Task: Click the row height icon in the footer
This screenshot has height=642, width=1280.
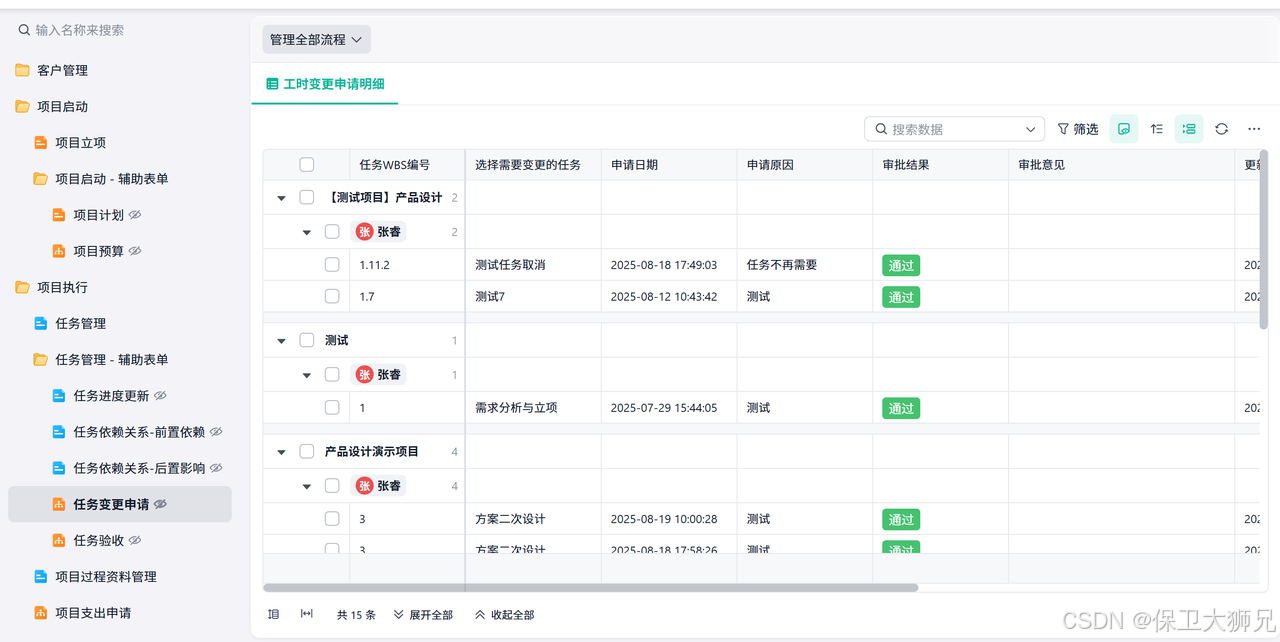Action: coord(273,614)
